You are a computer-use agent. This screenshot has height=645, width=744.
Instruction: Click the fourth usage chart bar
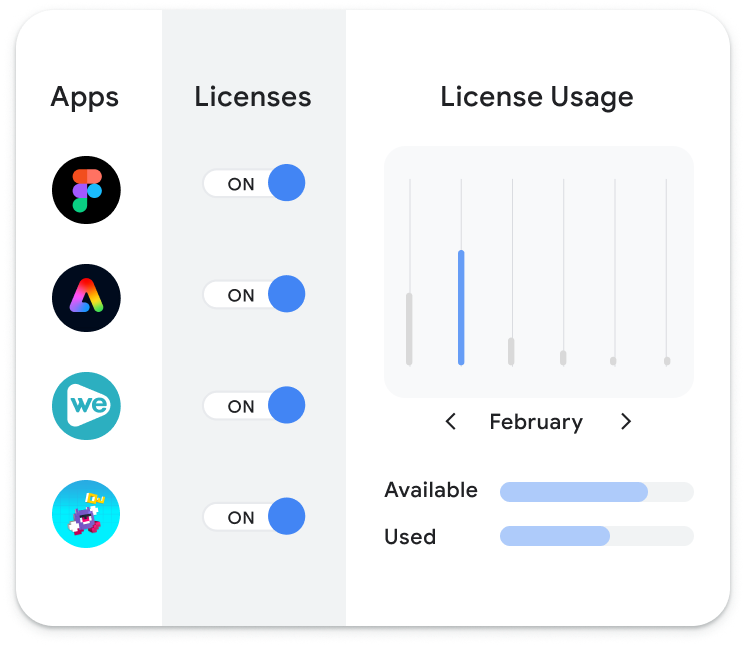pyautogui.click(x=563, y=358)
